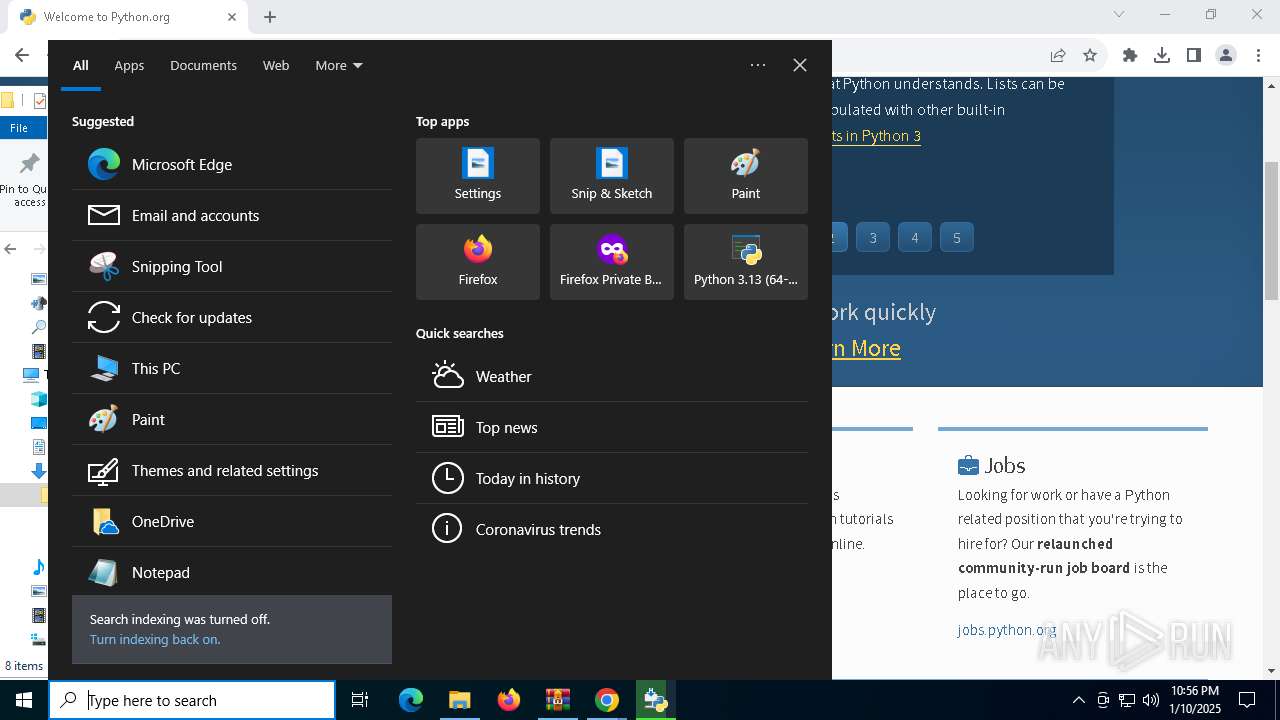The width and height of the screenshot is (1280, 720).
Task: Open Chrome extensions puzzle icon
Action: click(x=1130, y=55)
